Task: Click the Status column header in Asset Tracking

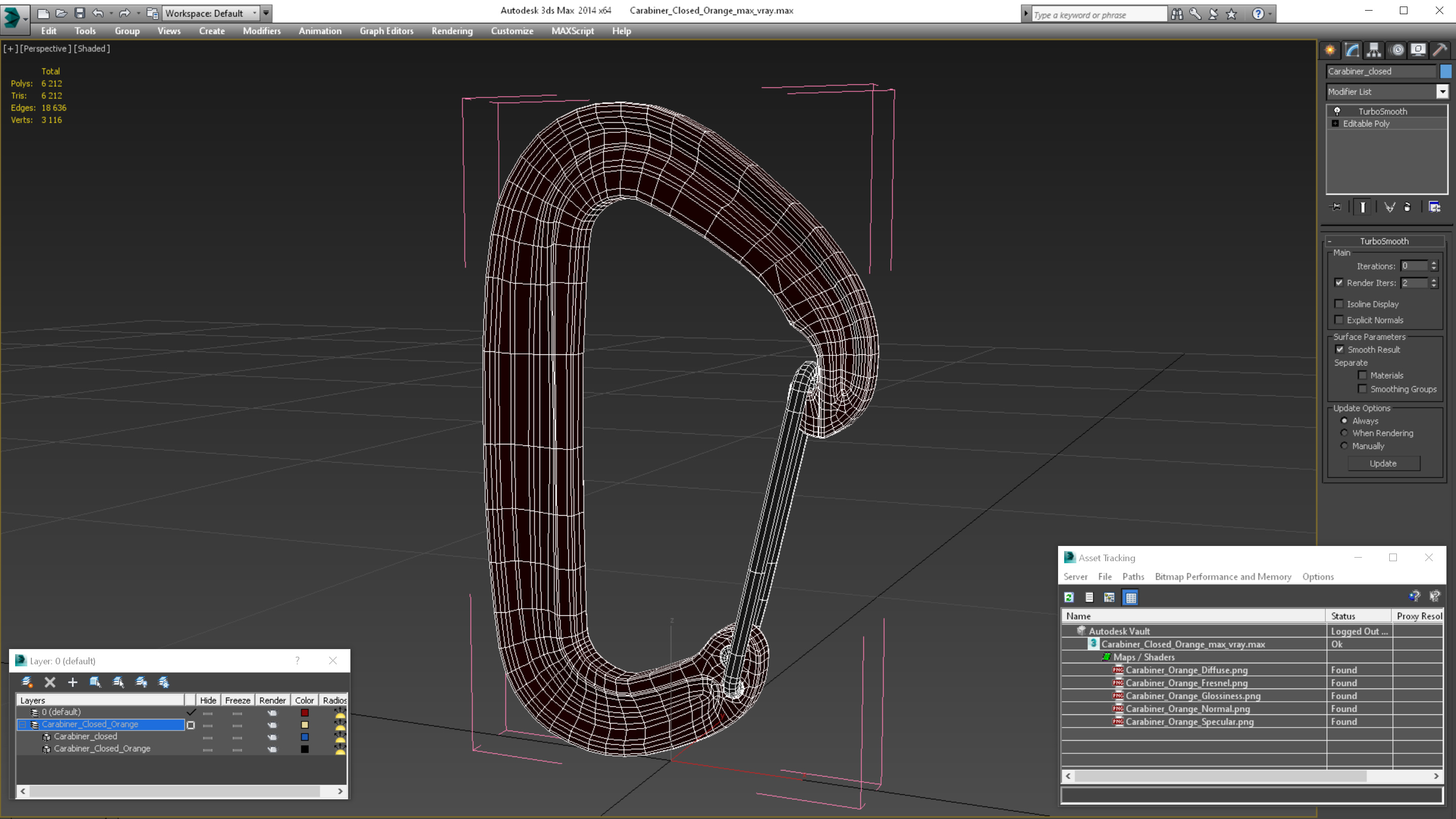Action: 1358,616
